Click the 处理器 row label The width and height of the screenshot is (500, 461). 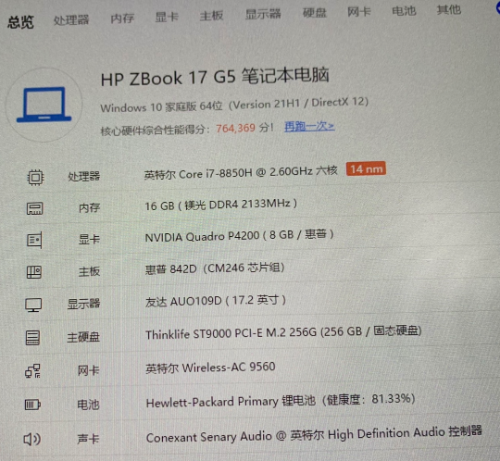point(84,176)
